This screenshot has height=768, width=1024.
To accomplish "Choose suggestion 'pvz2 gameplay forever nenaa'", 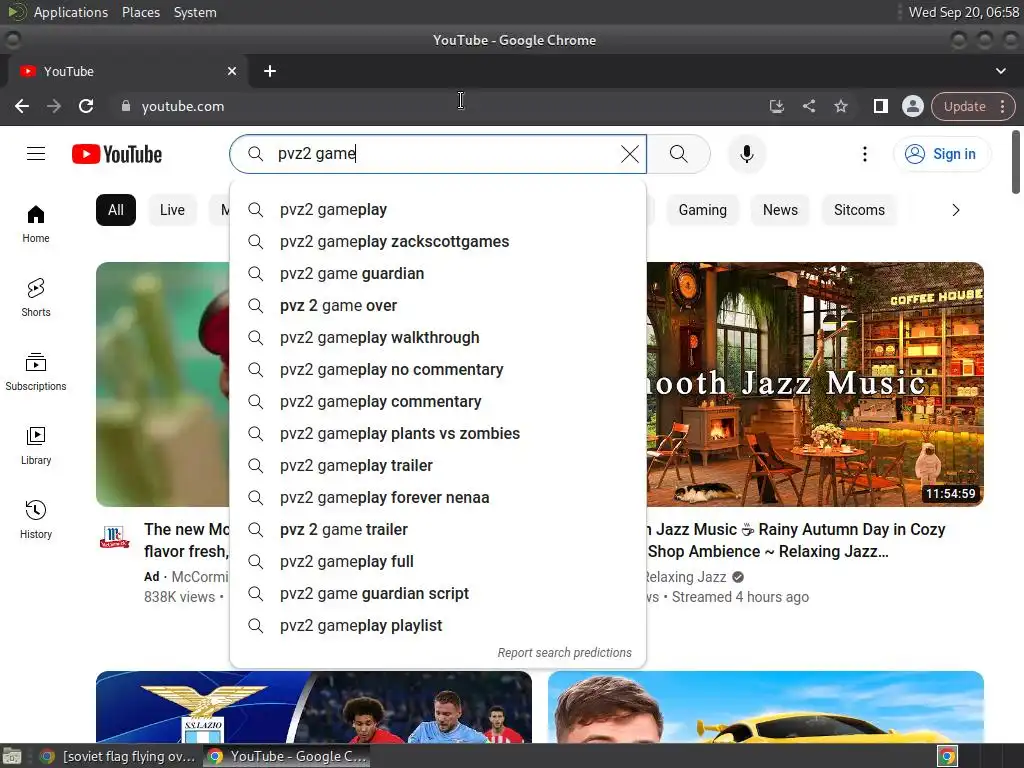I will 438,498.
